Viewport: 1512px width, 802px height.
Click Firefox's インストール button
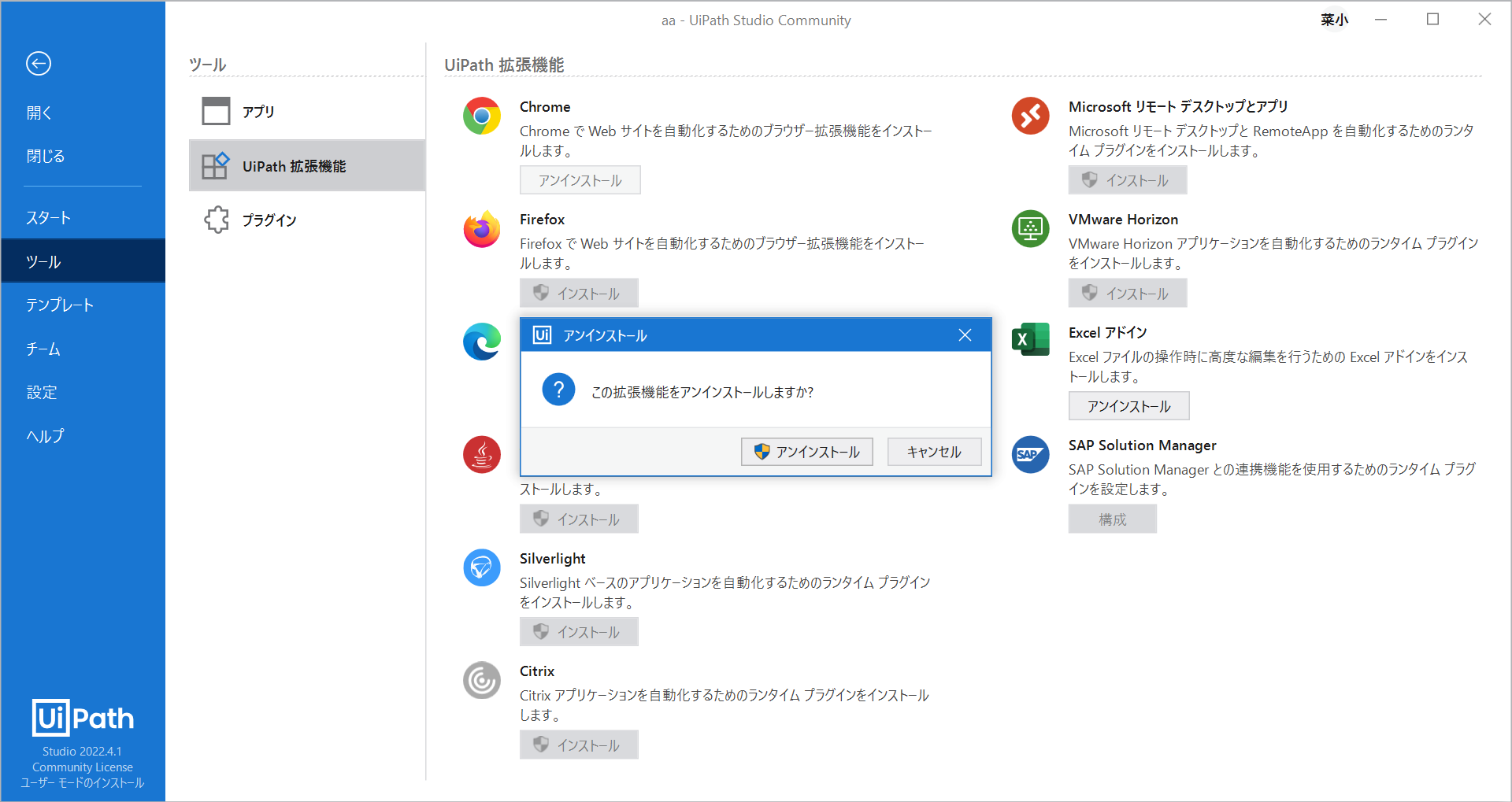[579, 293]
